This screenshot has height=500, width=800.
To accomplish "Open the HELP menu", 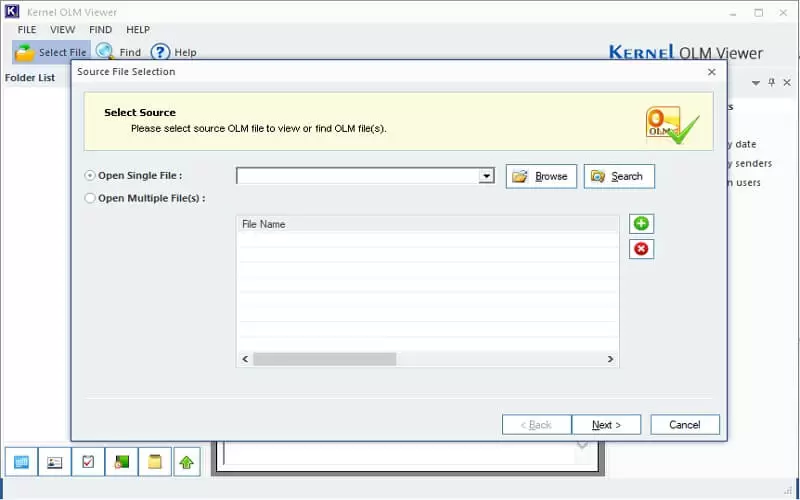I will (x=138, y=30).
